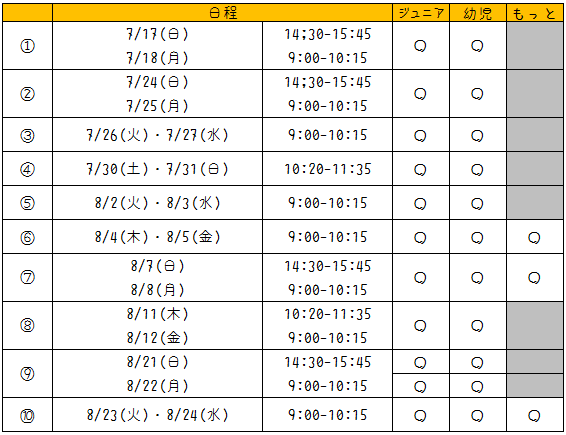Screen dimensions: 566x435
Task: Click ジュニア circle in 8/21(日) row
Action: [420, 362]
